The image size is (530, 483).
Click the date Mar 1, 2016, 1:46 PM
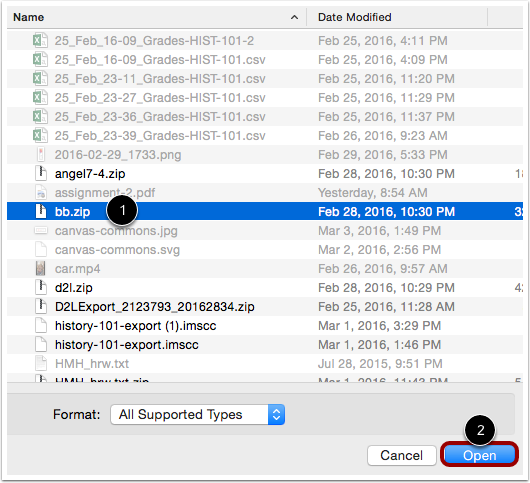379,344
